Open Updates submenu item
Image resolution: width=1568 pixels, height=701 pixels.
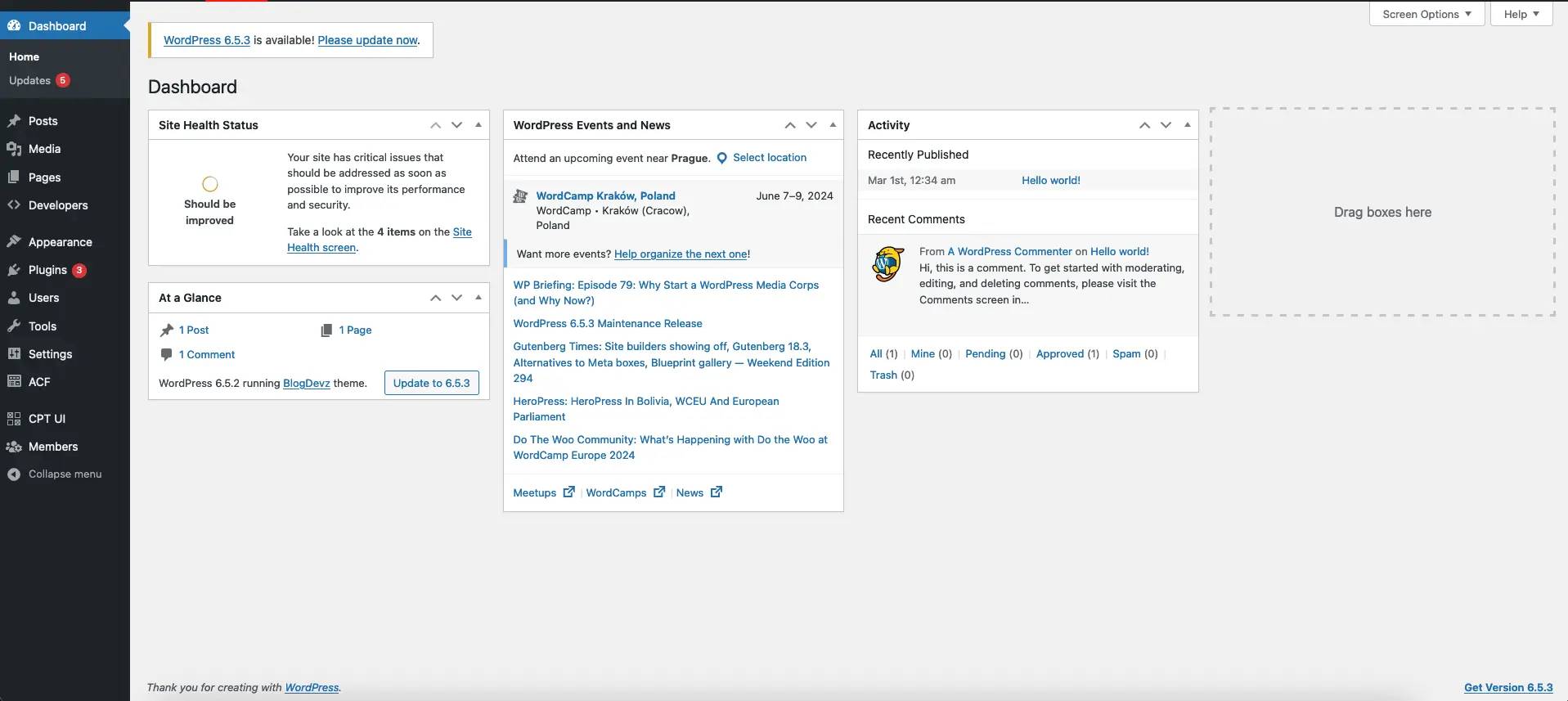click(30, 80)
